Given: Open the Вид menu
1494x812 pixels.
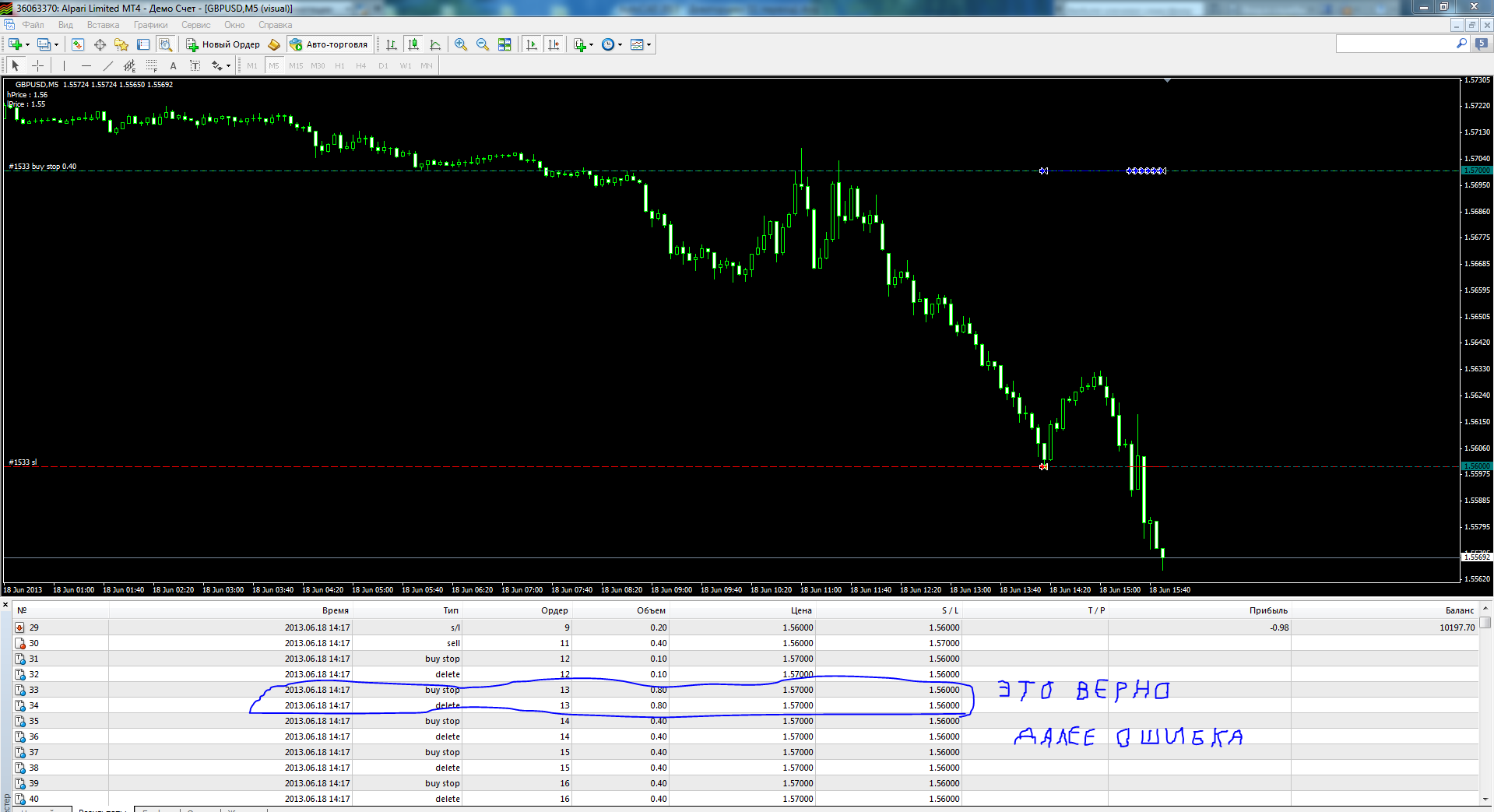Looking at the screenshot, I should (x=65, y=25).
